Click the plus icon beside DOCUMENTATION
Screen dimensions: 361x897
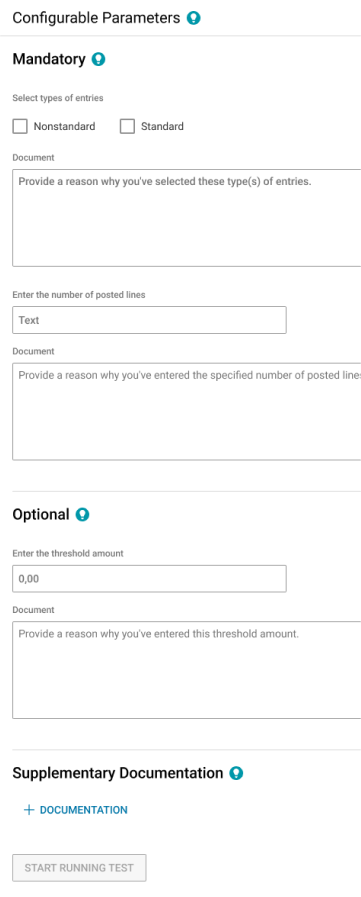coord(29,810)
